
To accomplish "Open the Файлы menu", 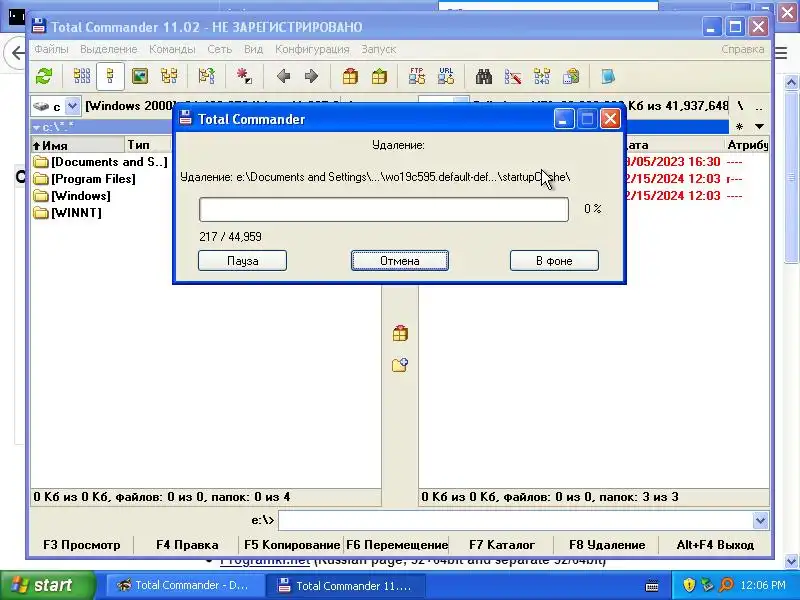I will (x=51, y=49).
